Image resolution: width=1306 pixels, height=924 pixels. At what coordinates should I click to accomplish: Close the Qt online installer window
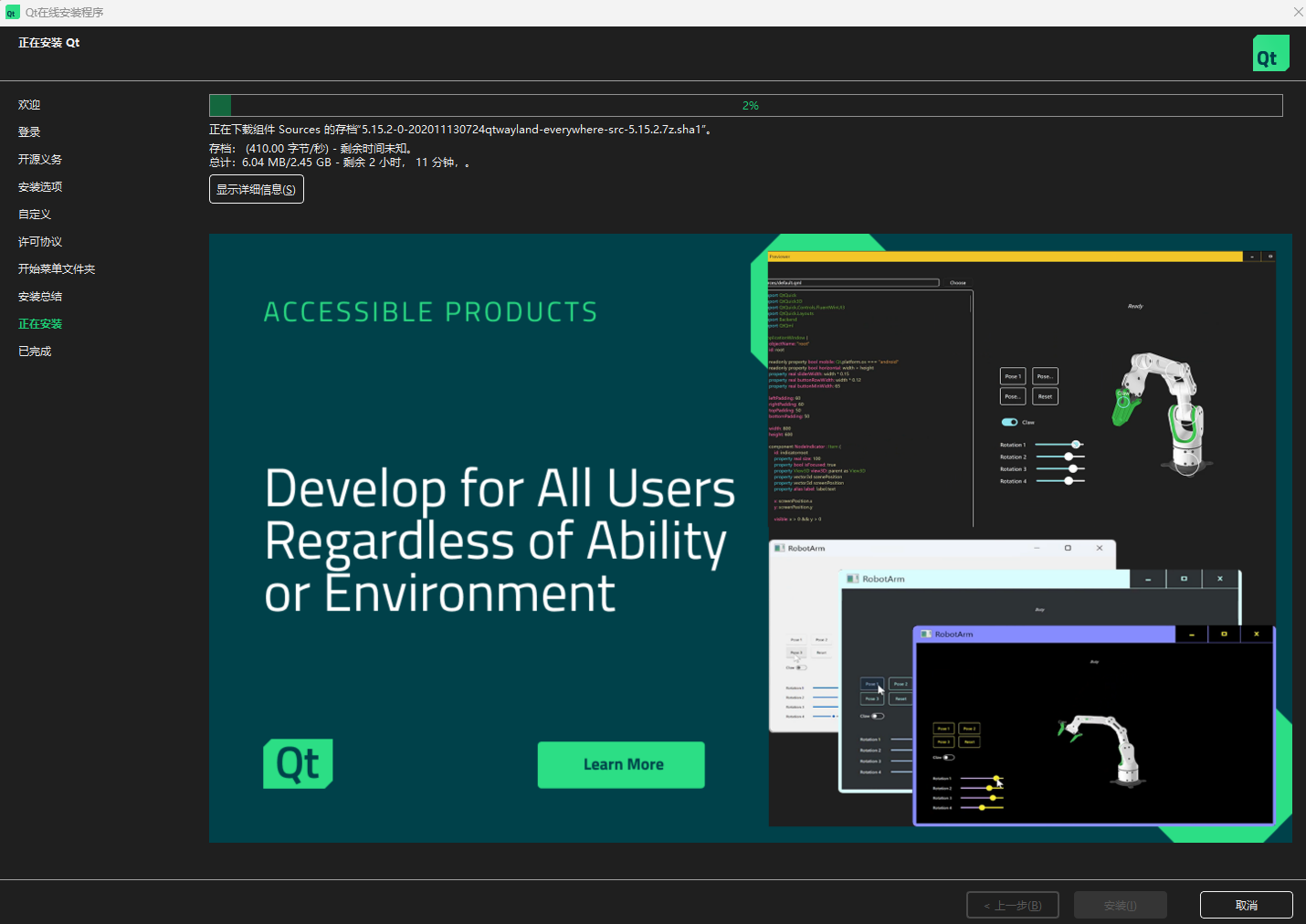(x=1298, y=12)
